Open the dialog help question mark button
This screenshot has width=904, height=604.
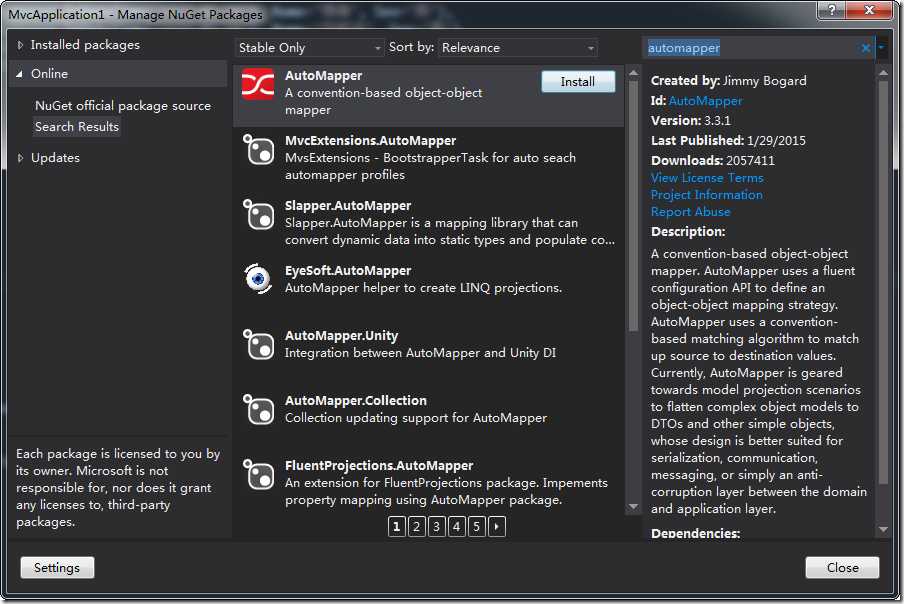pos(832,10)
